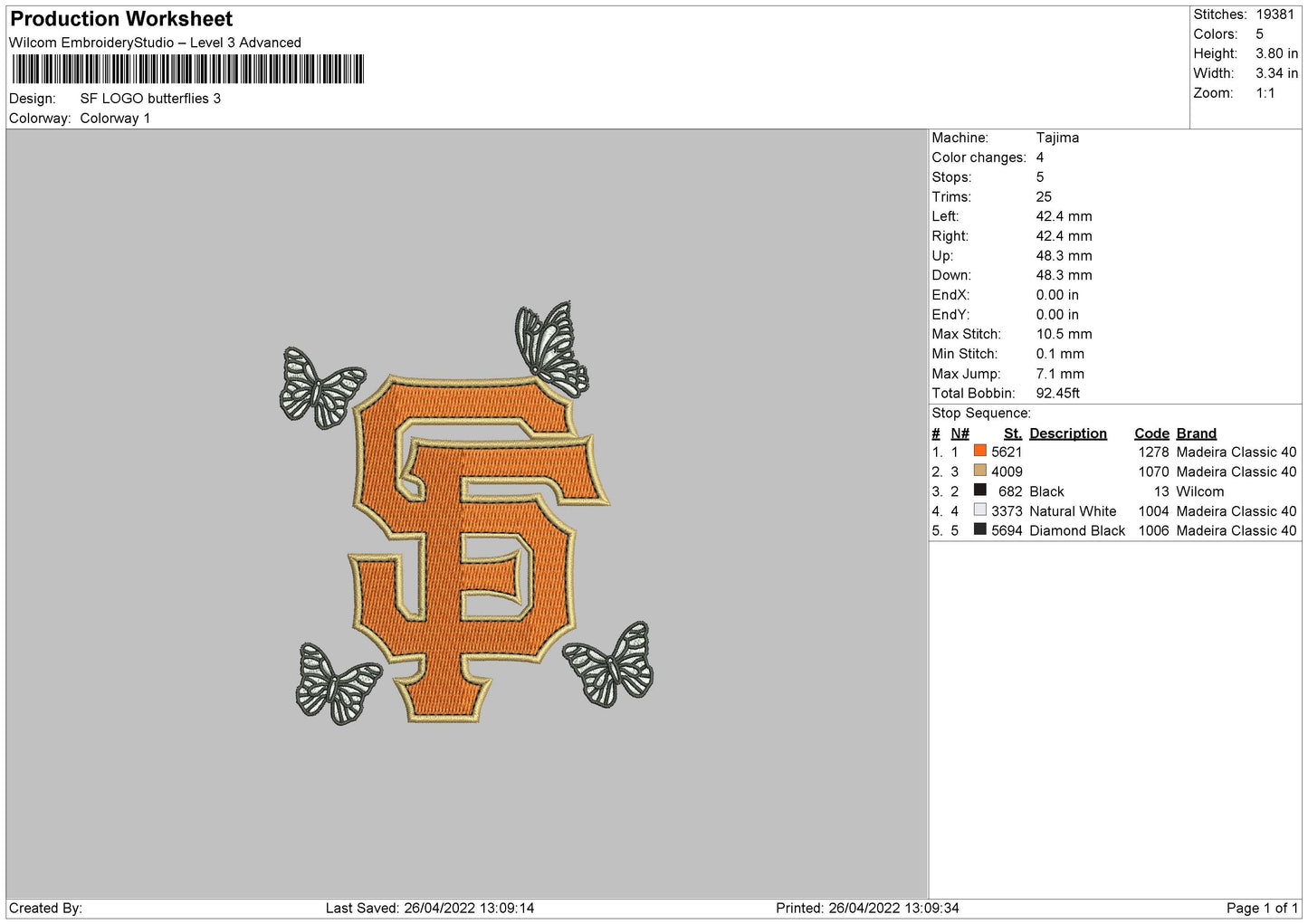Click code 1278 in the stop sequence
Screen dimensions: 1308x924
[1153, 452]
